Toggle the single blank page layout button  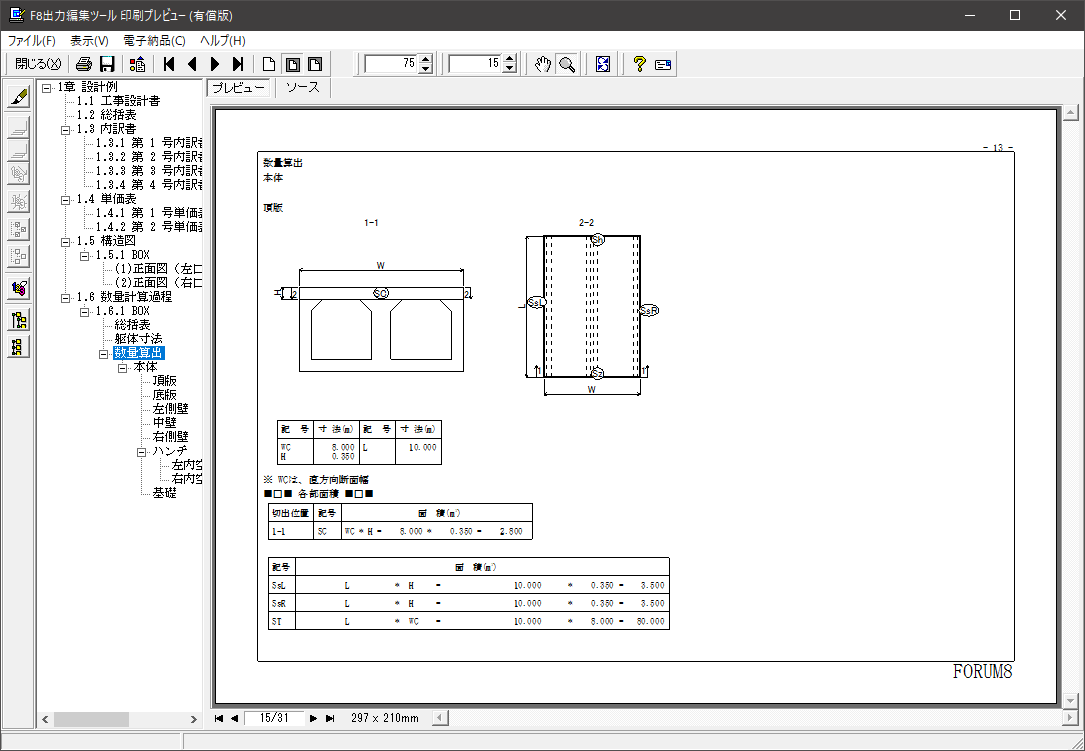tap(268, 64)
